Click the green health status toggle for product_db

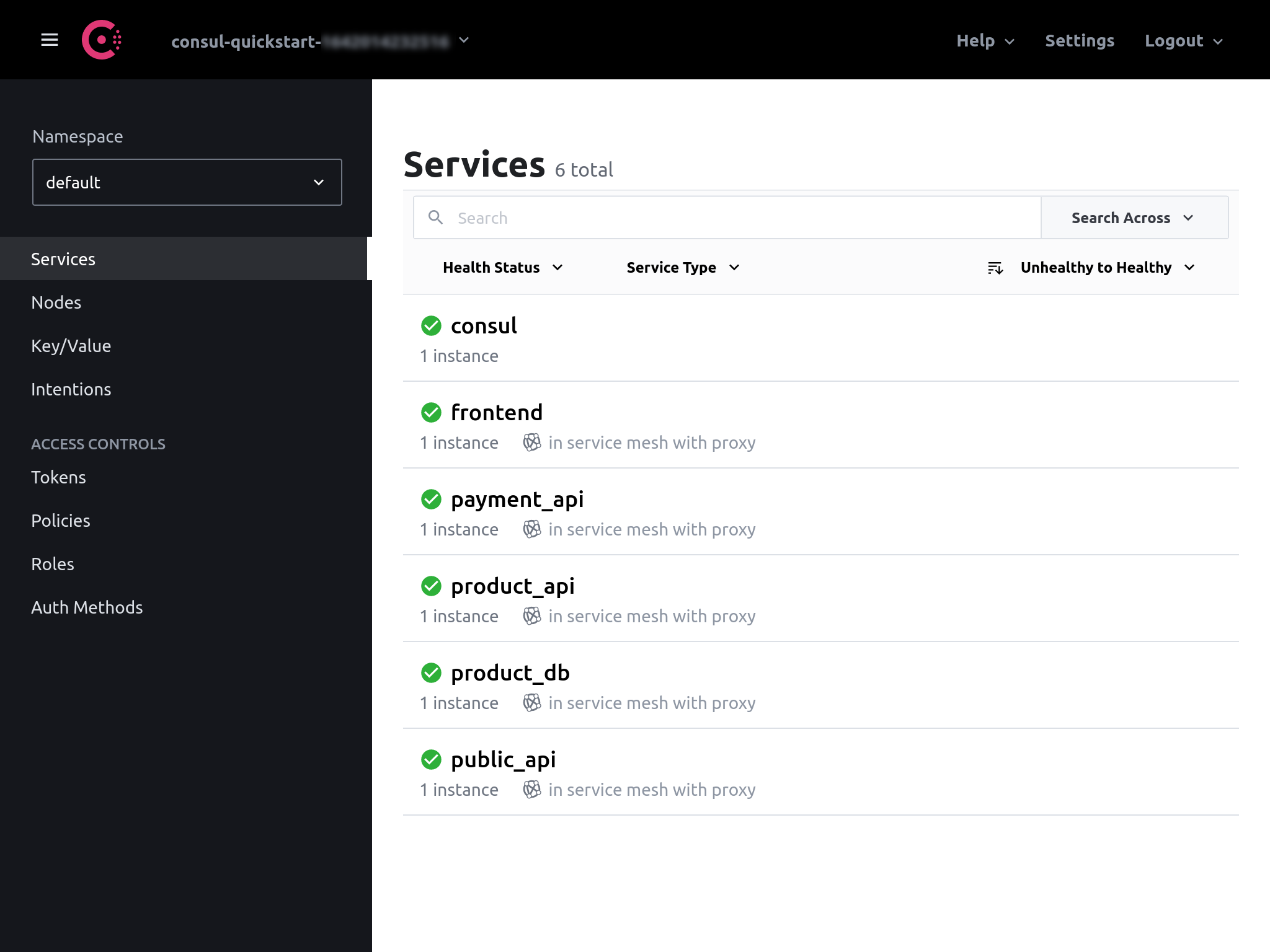click(x=431, y=671)
